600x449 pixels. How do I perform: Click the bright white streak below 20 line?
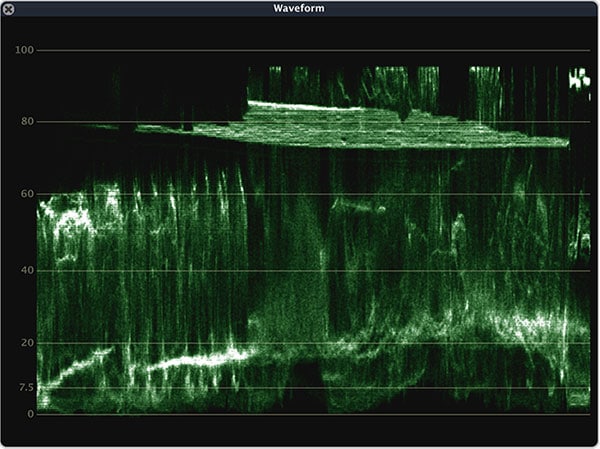click(x=195, y=358)
